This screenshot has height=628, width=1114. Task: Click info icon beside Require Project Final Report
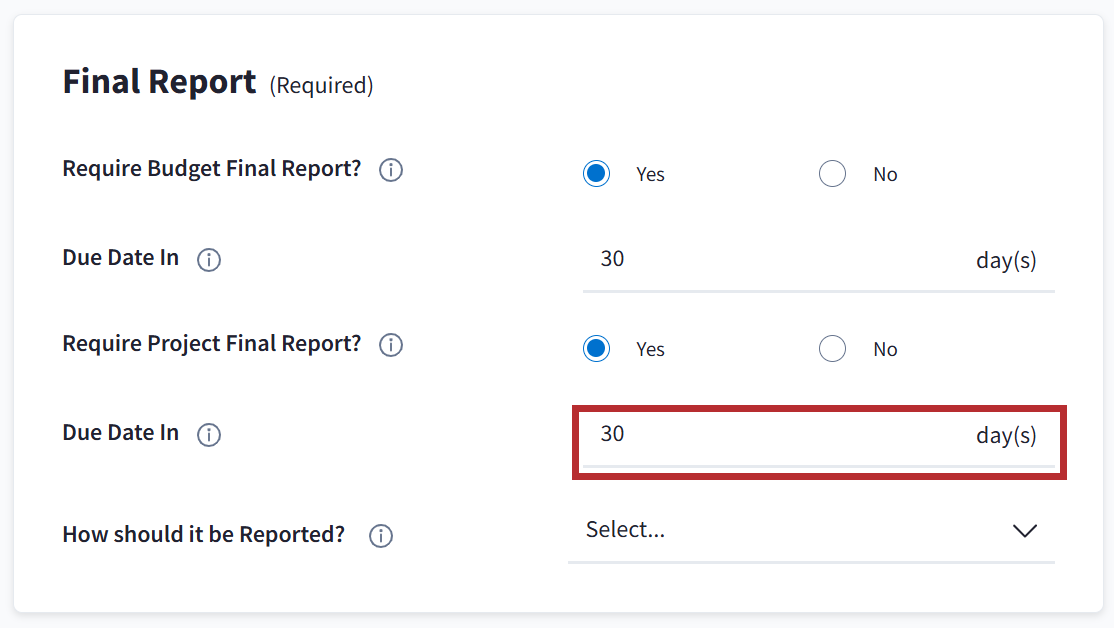click(x=391, y=345)
